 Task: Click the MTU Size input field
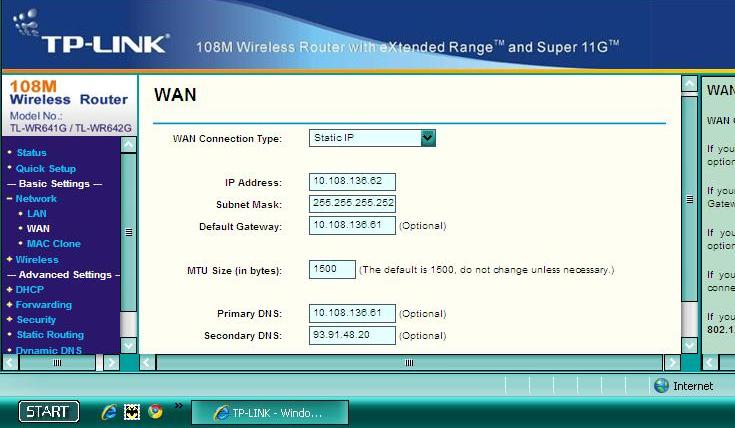(332, 270)
